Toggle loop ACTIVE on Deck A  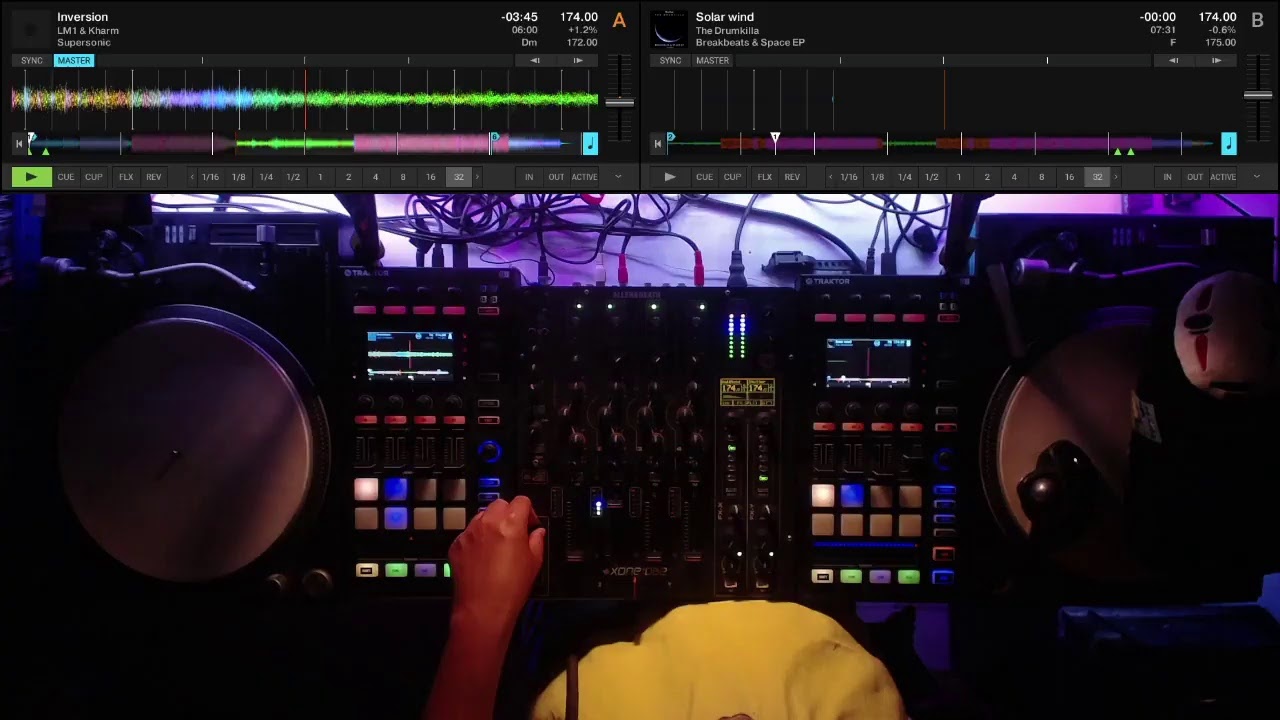(x=584, y=177)
